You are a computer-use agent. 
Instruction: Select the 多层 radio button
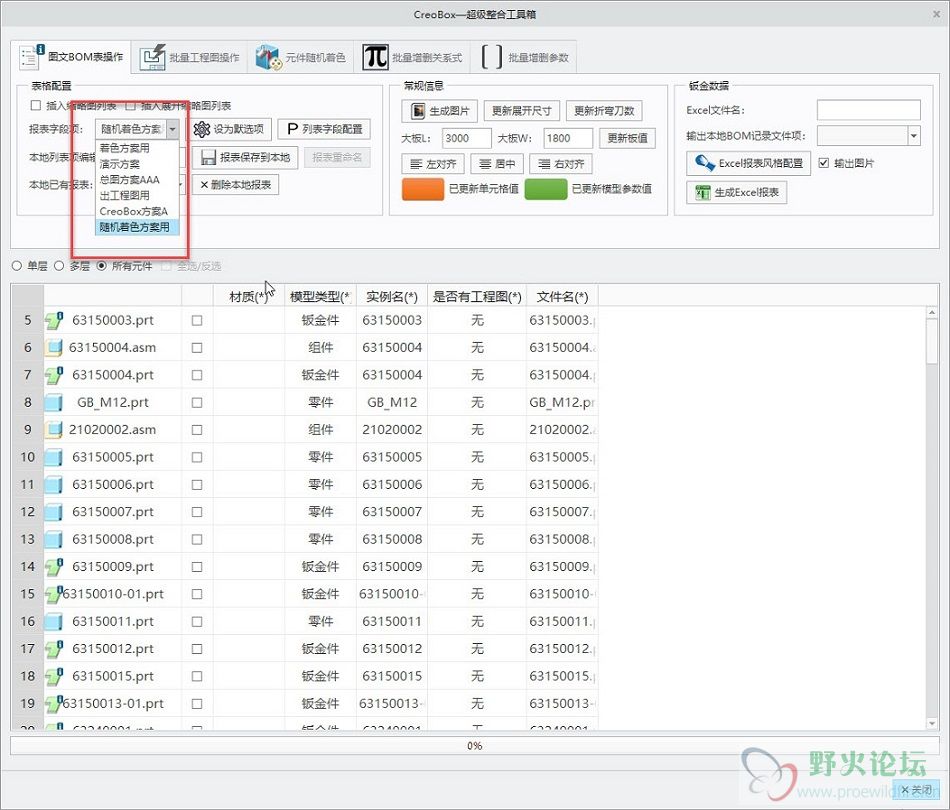(x=59, y=266)
